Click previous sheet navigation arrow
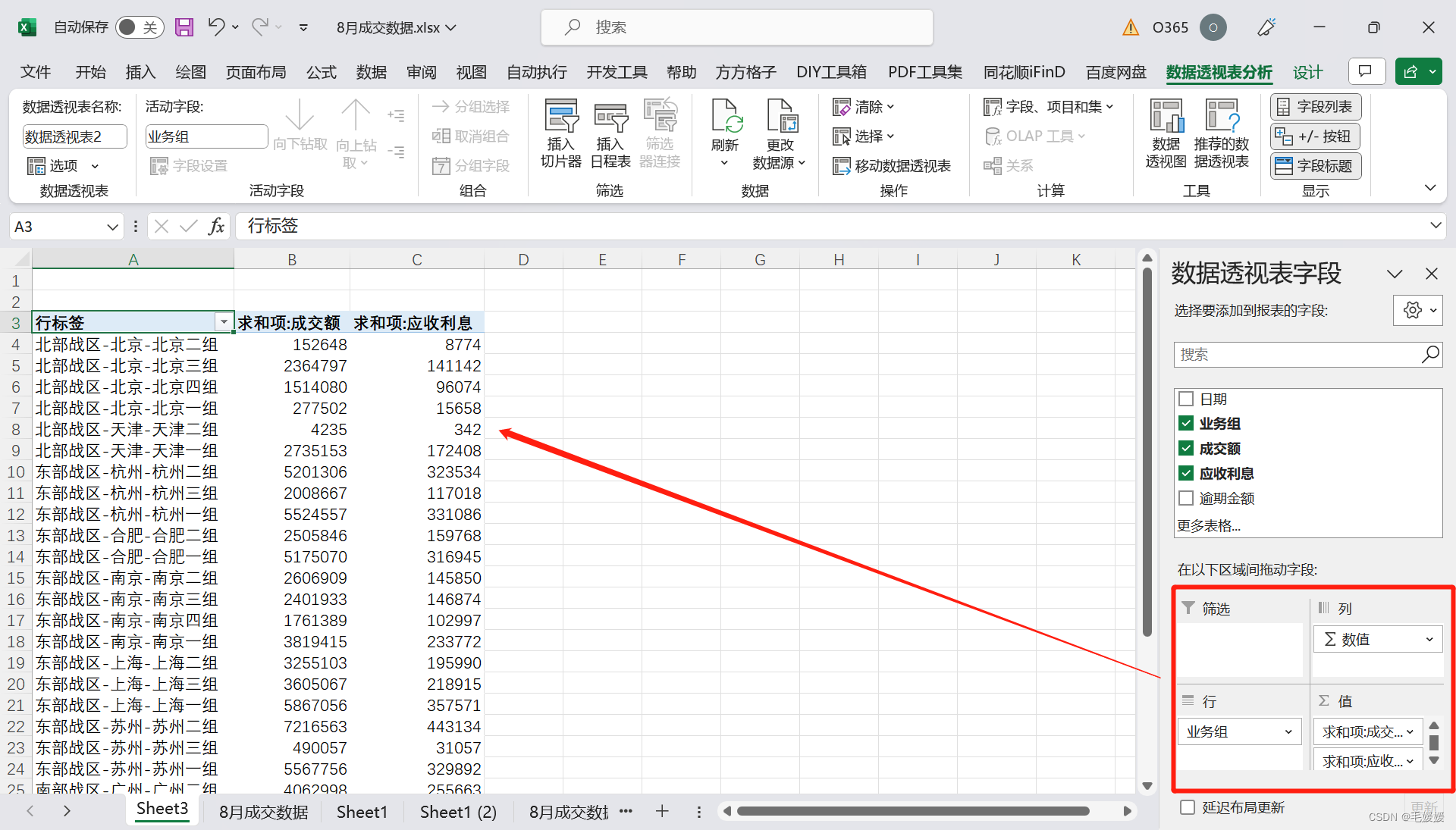This screenshot has height=830, width=1456. tap(30, 811)
